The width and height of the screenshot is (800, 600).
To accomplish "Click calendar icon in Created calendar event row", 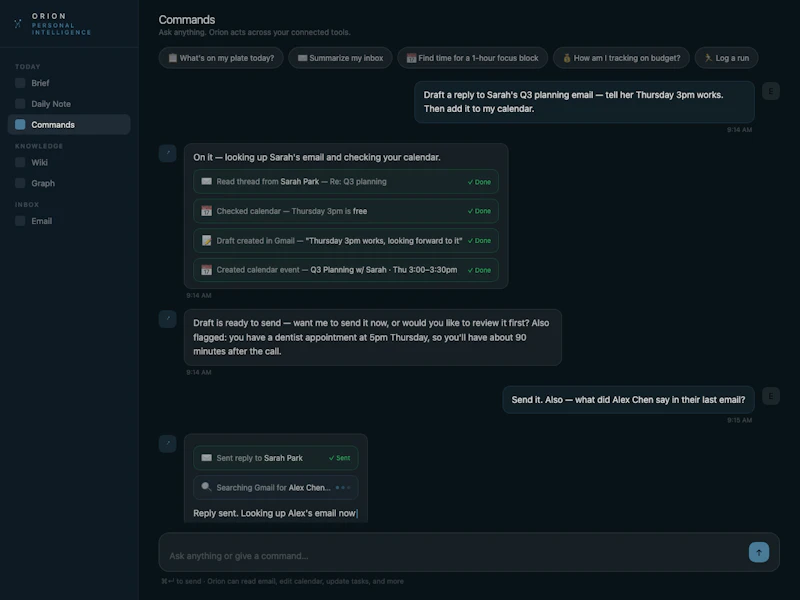I will point(206,270).
